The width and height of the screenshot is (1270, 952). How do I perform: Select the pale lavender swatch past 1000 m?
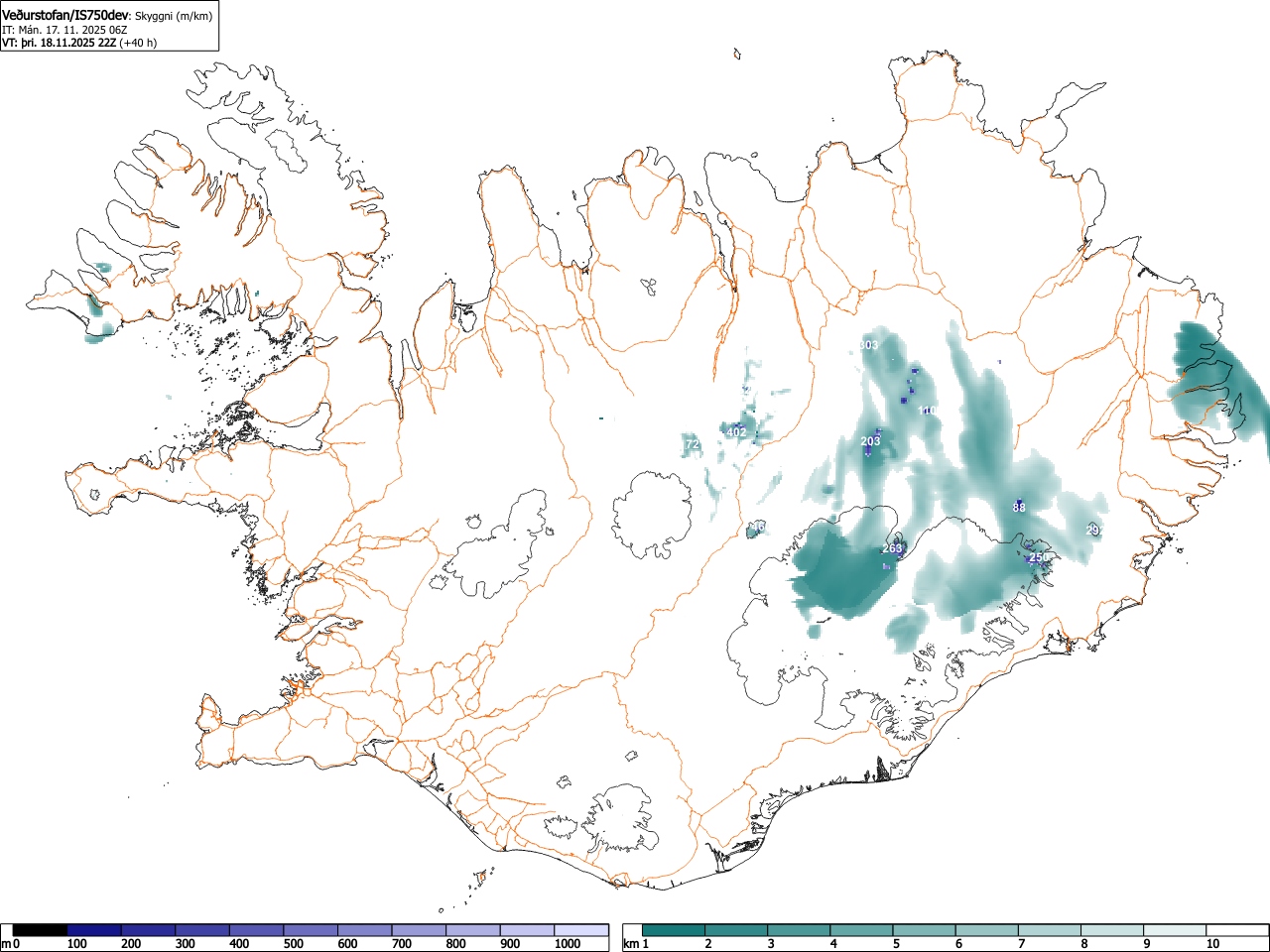pos(581,930)
